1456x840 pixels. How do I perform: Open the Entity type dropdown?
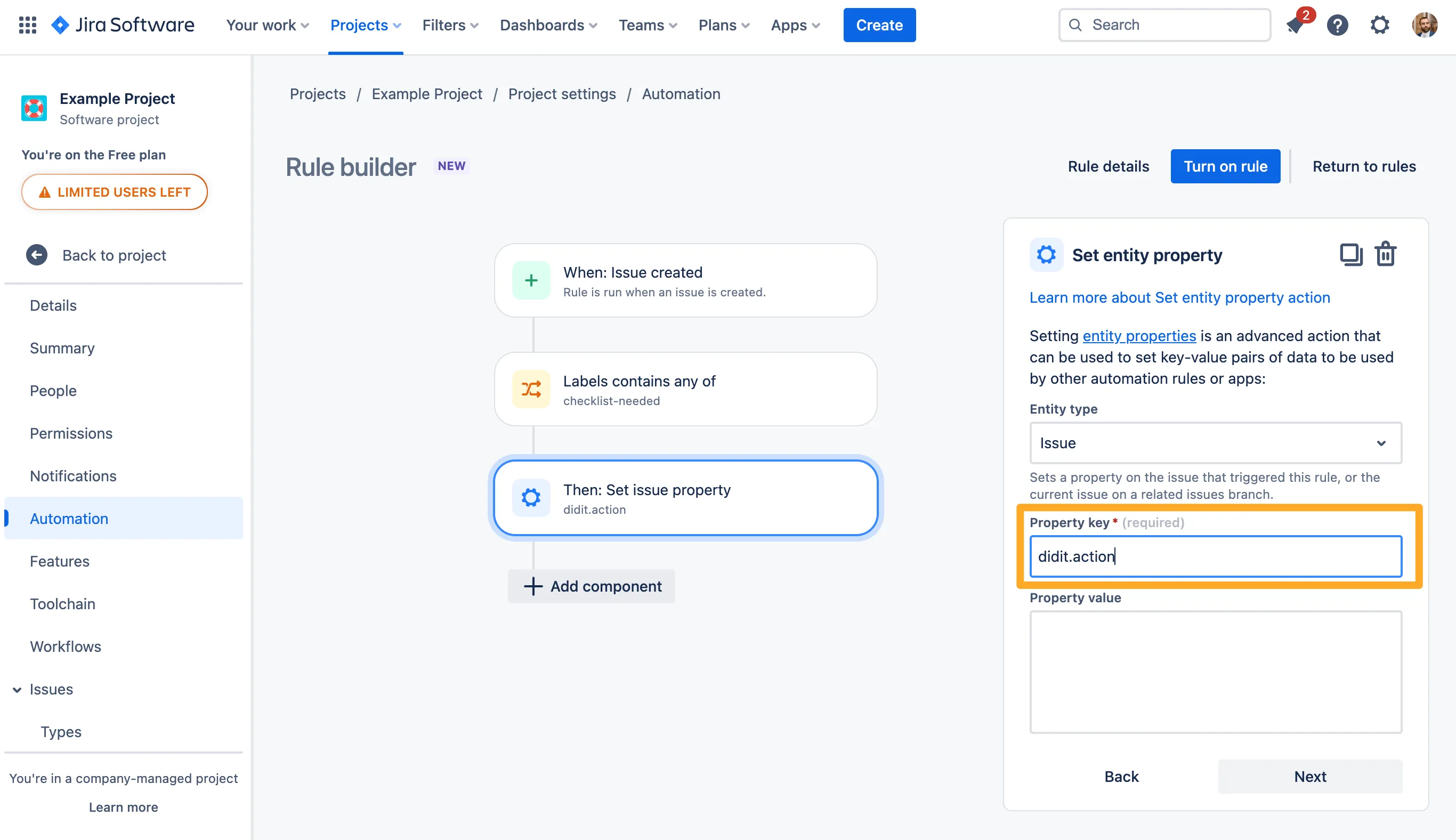pos(1215,443)
